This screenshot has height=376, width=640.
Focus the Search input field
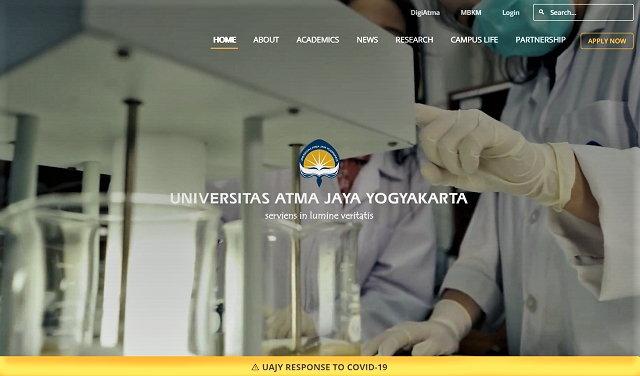(x=583, y=13)
